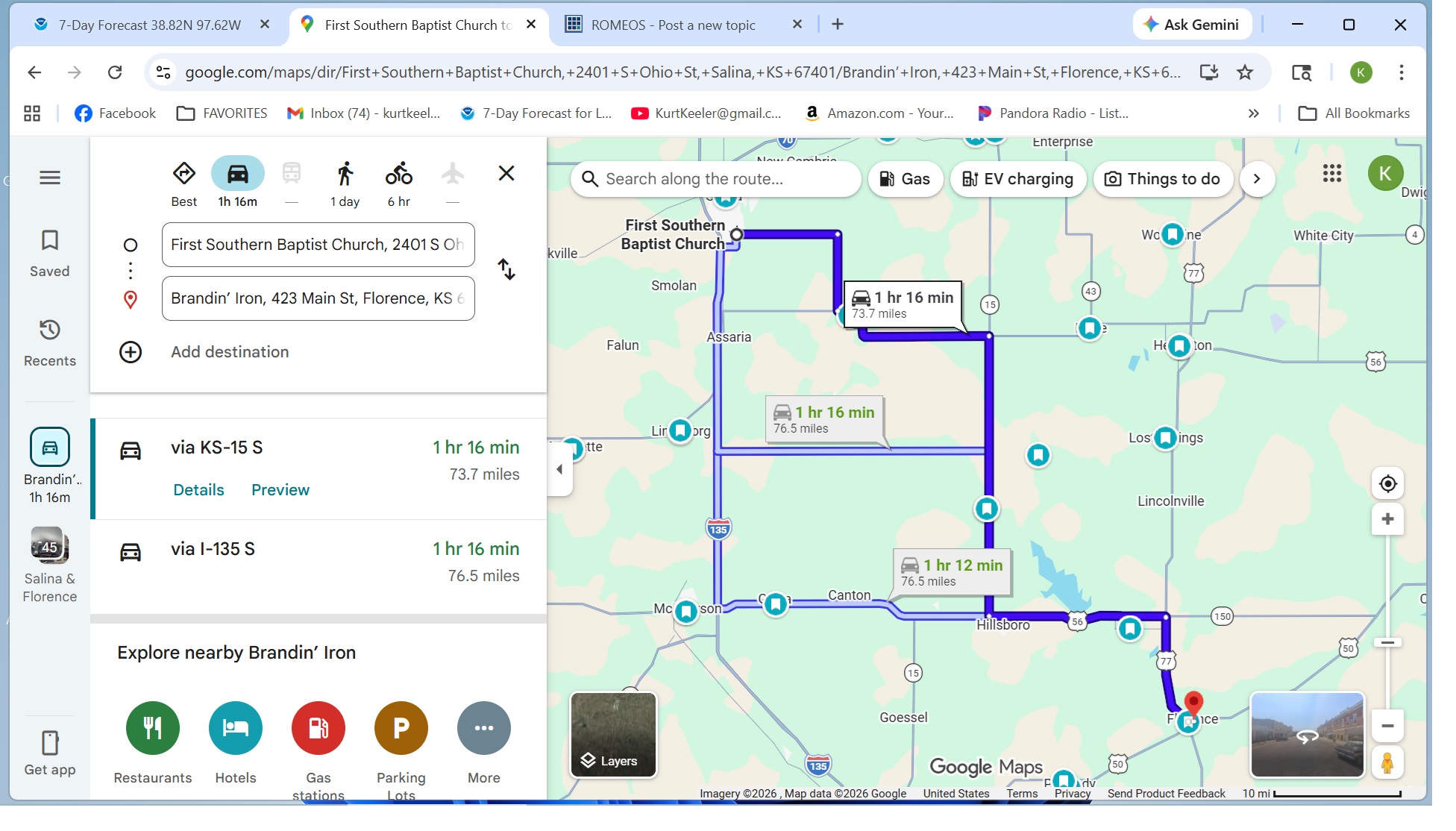Open Details for KS-15 S route
This screenshot has width=1456, height=831.
(198, 490)
